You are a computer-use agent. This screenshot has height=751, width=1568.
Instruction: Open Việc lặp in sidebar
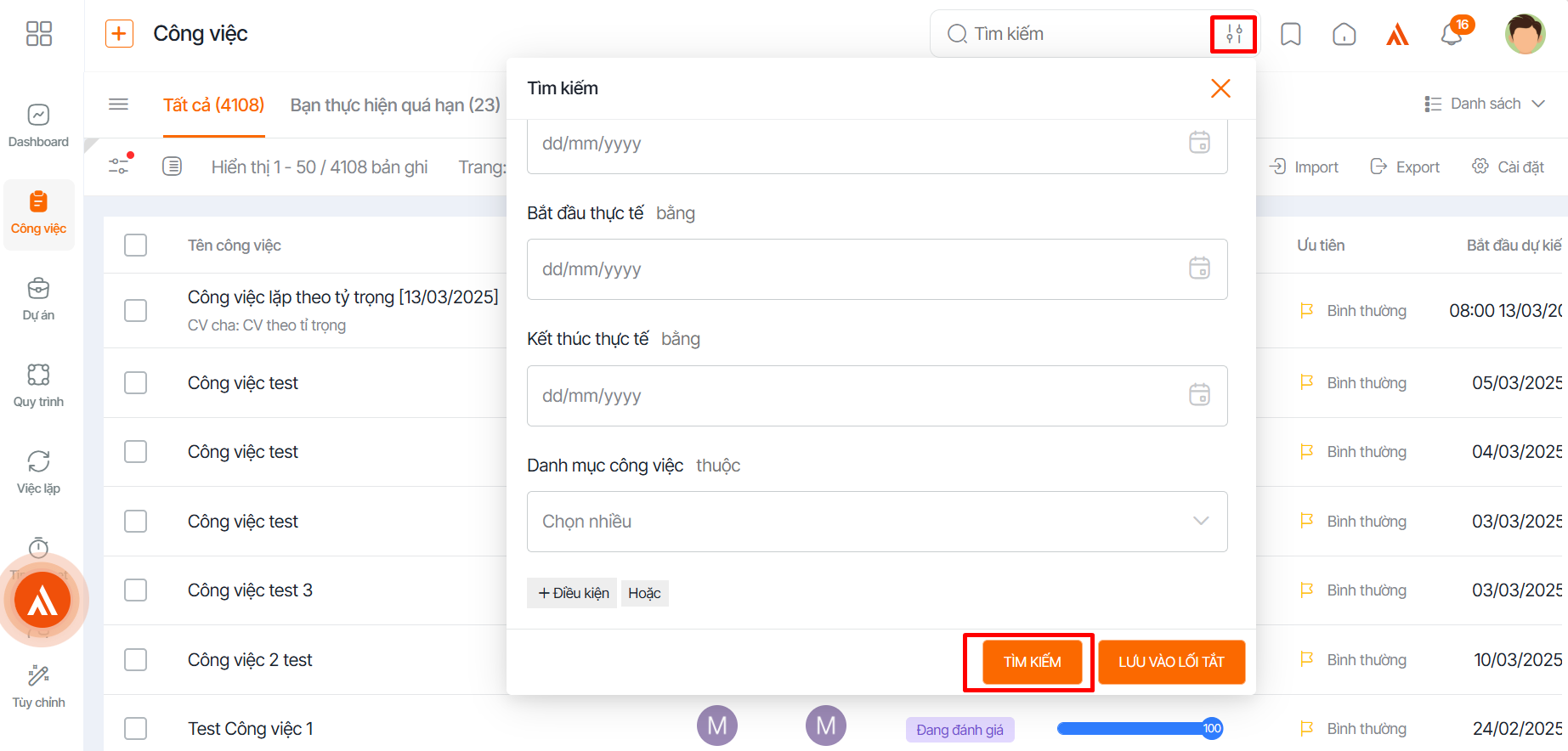tap(38, 472)
